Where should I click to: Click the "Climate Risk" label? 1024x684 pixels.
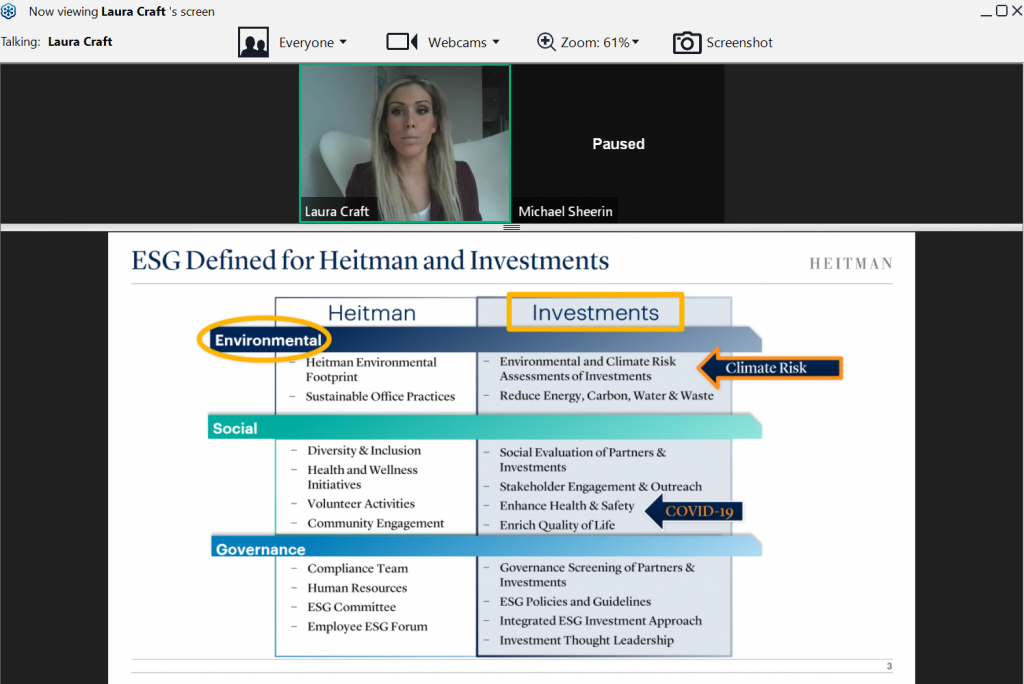(766, 368)
